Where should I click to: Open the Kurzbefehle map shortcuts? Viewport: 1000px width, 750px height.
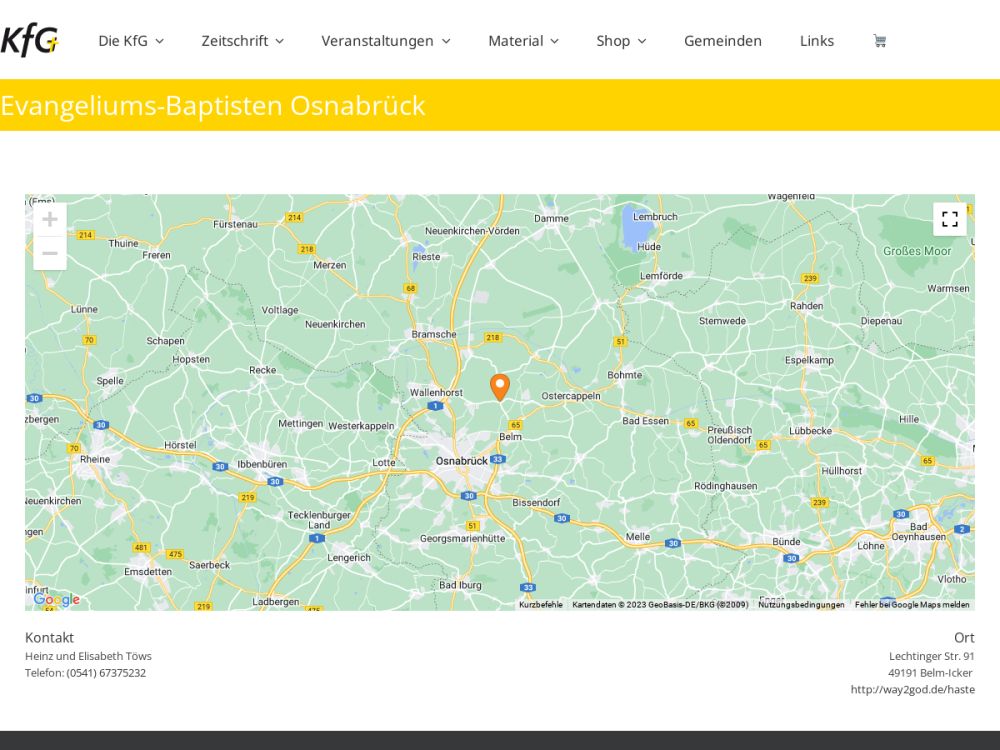point(540,604)
